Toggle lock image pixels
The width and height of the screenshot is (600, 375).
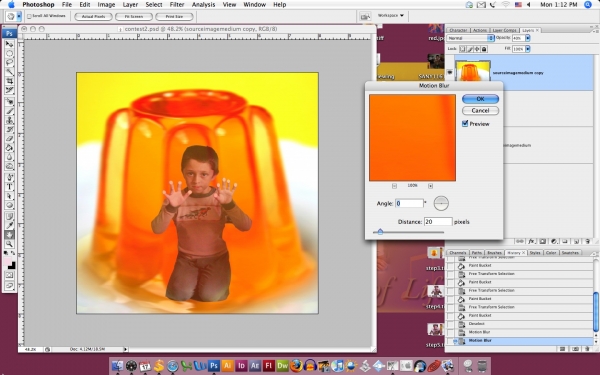pyautogui.click(x=470, y=49)
